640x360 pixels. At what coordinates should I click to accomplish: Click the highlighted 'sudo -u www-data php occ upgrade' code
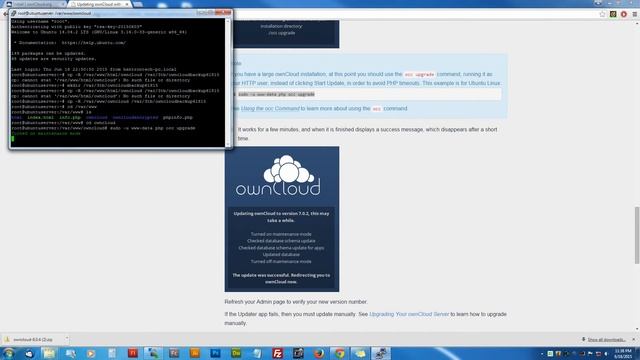pos(276,94)
